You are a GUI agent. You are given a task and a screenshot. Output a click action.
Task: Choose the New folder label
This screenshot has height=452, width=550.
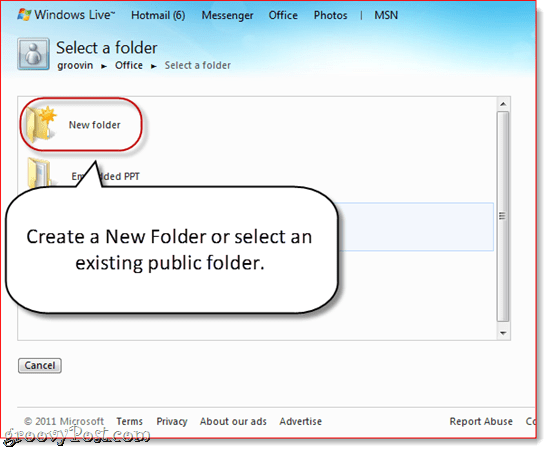click(95, 125)
